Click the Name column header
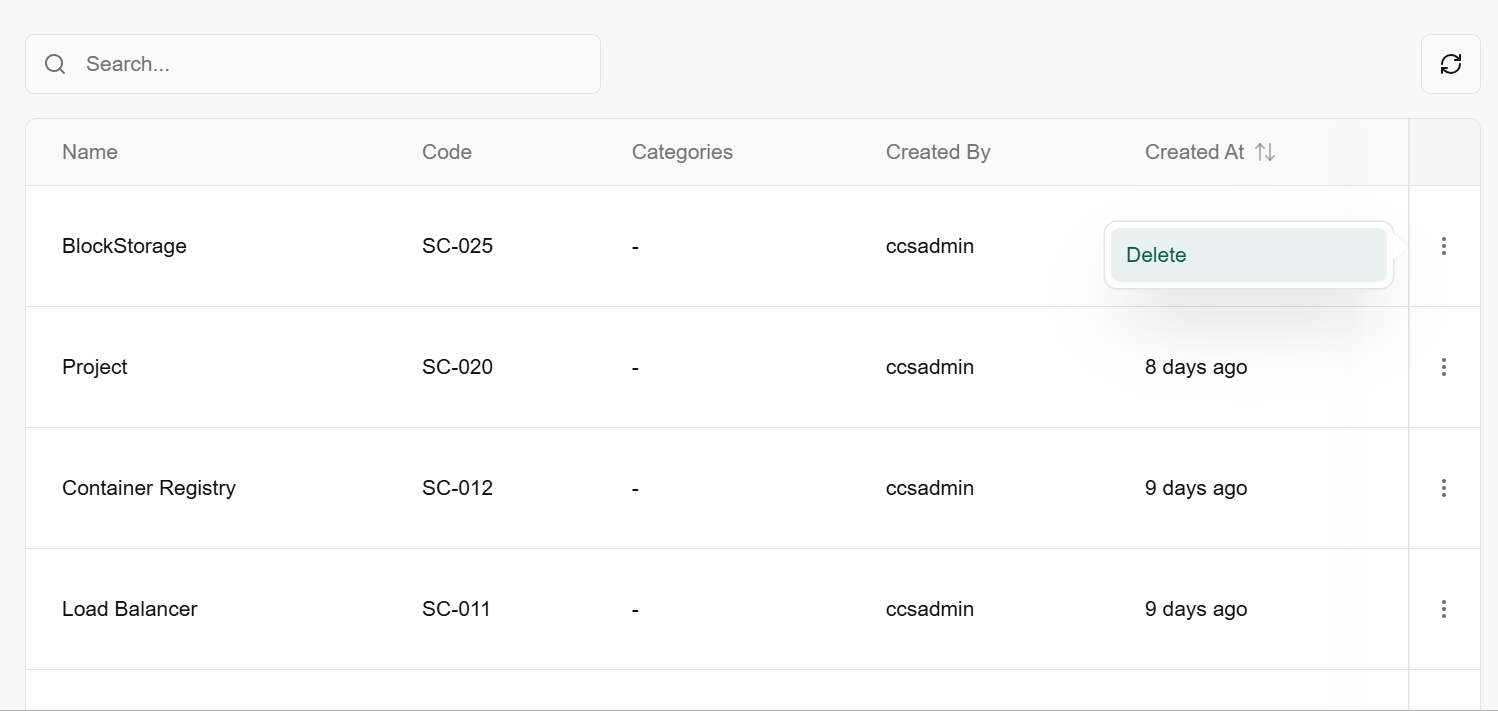The image size is (1498, 711). point(90,152)
